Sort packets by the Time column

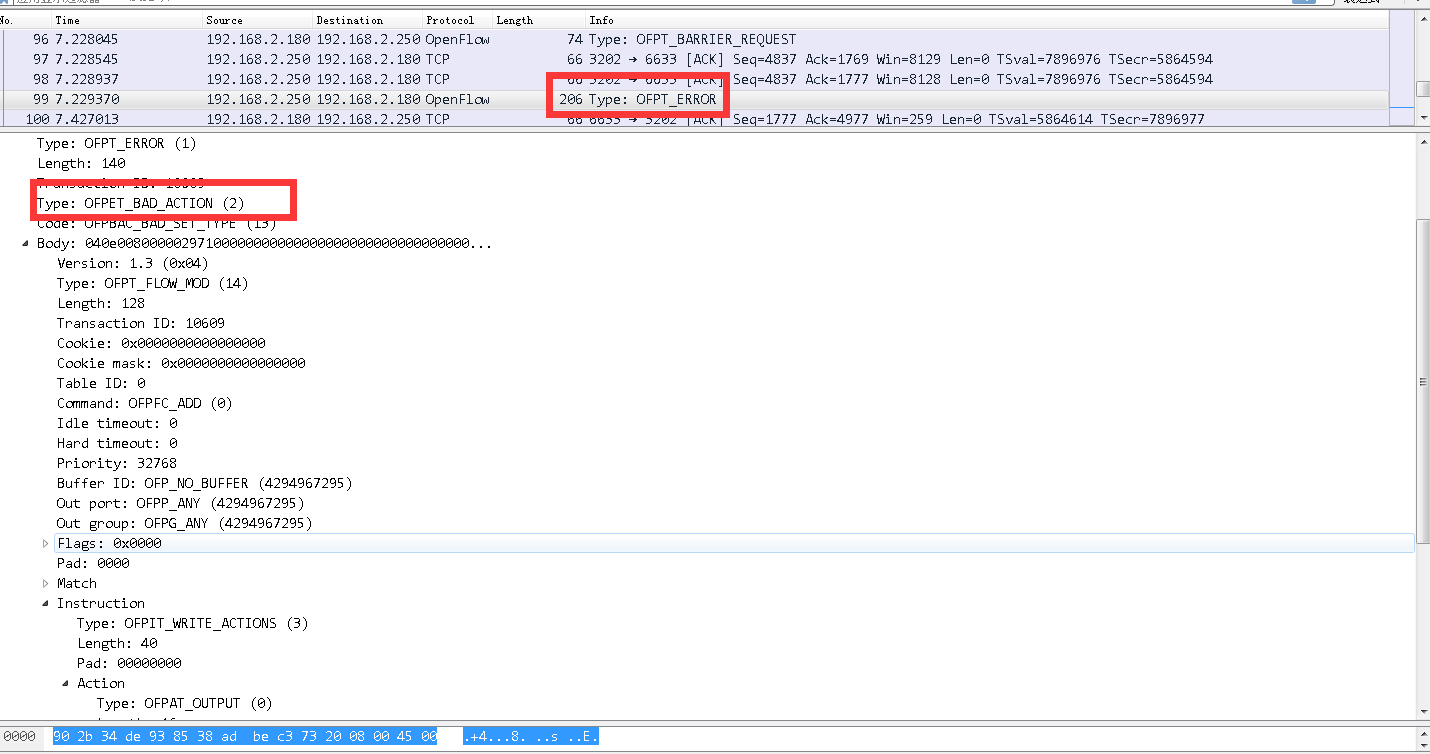(125, 20)
